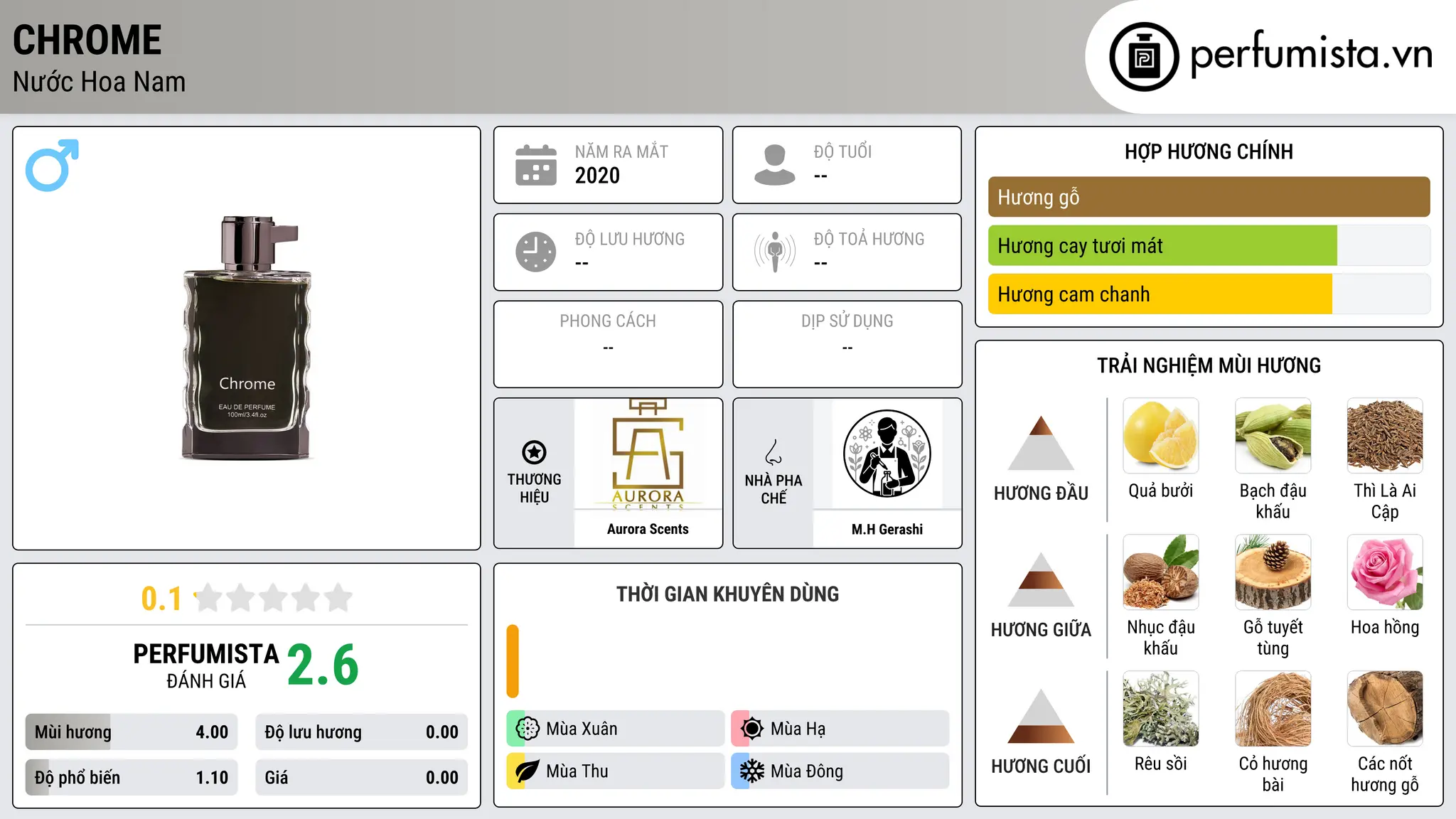
Task: Click the Hương gỗ accord bar
Action: pyautogui.click(x=1209, y=197)
